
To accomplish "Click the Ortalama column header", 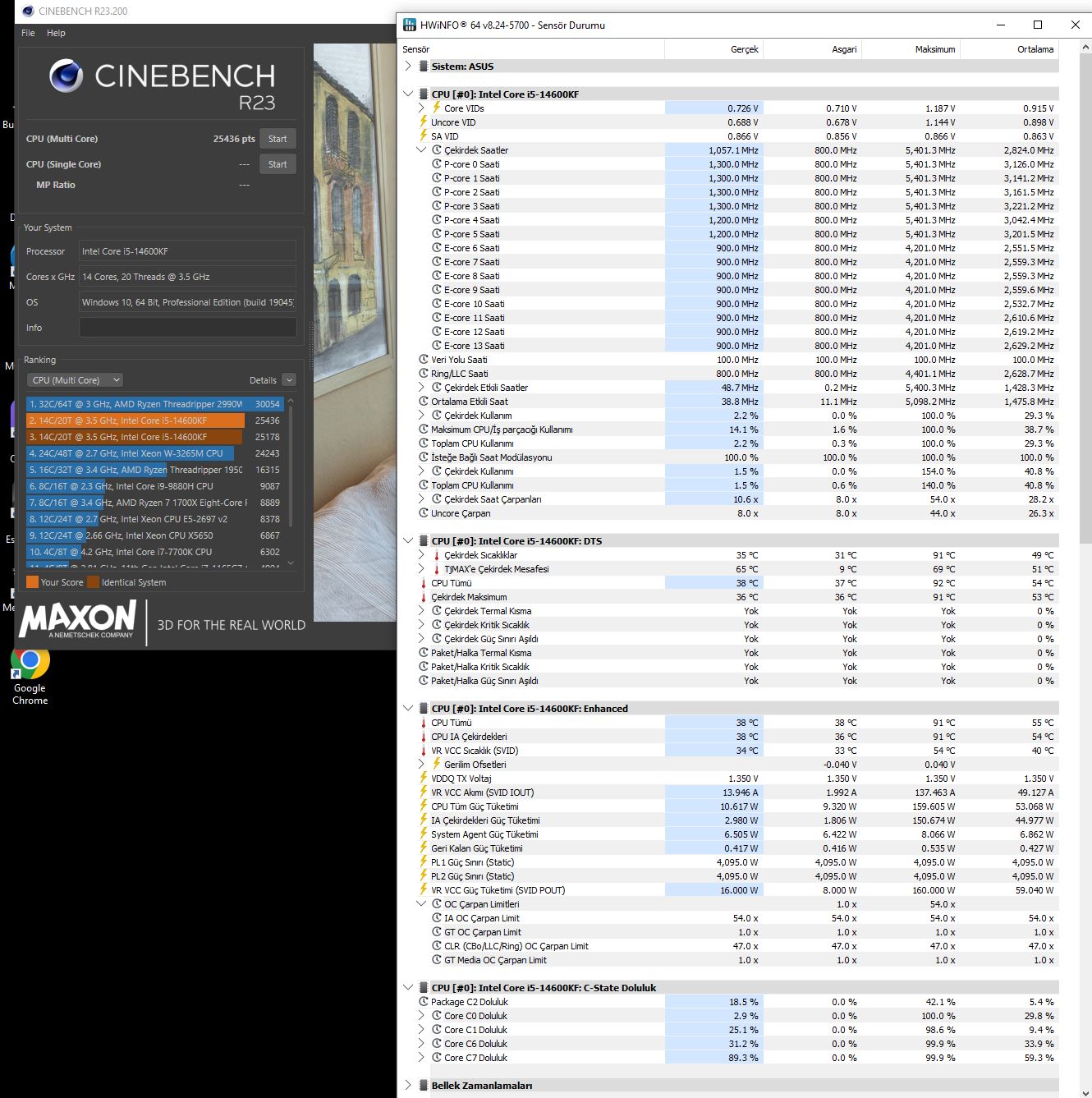I will [x=1009, y=49].
